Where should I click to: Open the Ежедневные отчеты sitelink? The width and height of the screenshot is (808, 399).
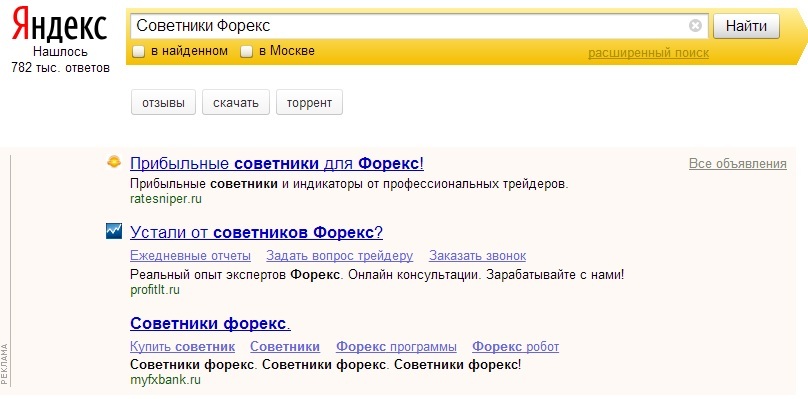pos(190,256)
